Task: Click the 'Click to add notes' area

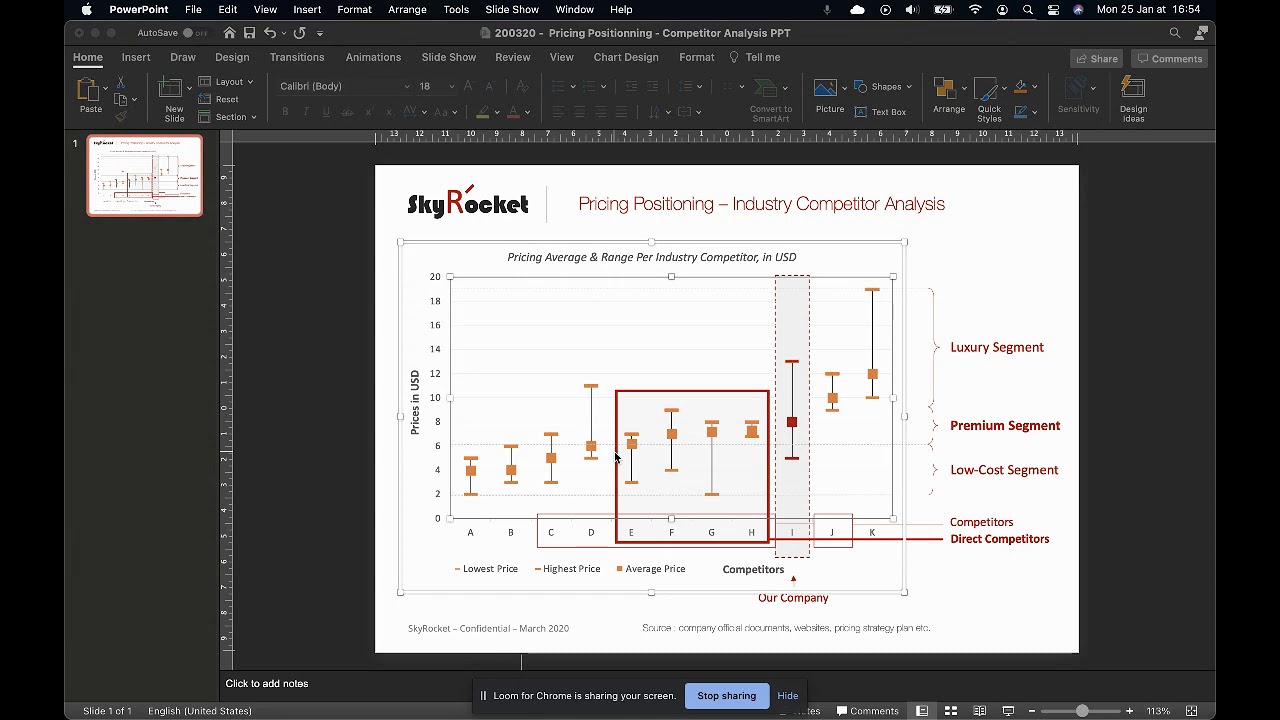Action: [x=267, y=684]
